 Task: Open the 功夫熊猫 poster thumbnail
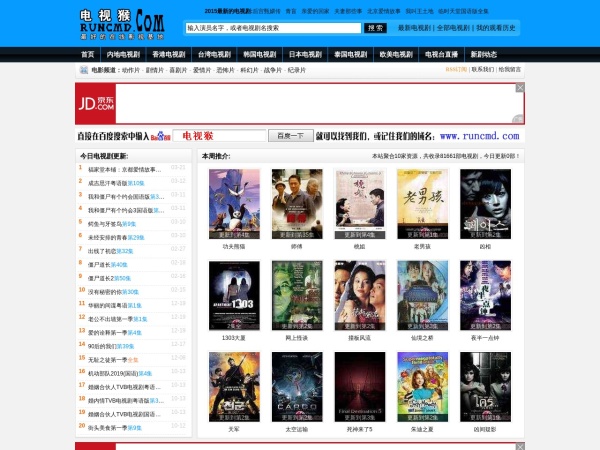pyautogui.click(x=234, y=204)
